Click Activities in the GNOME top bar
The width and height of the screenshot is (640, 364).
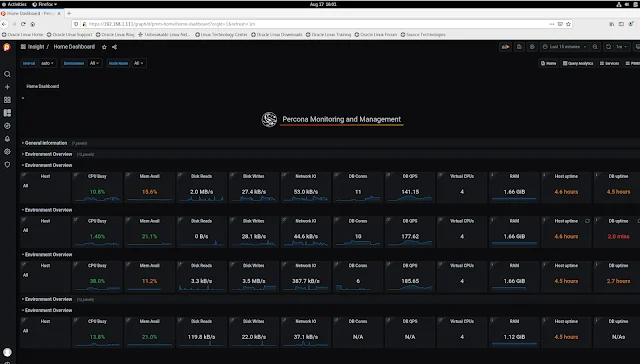(x=14, y=4)
